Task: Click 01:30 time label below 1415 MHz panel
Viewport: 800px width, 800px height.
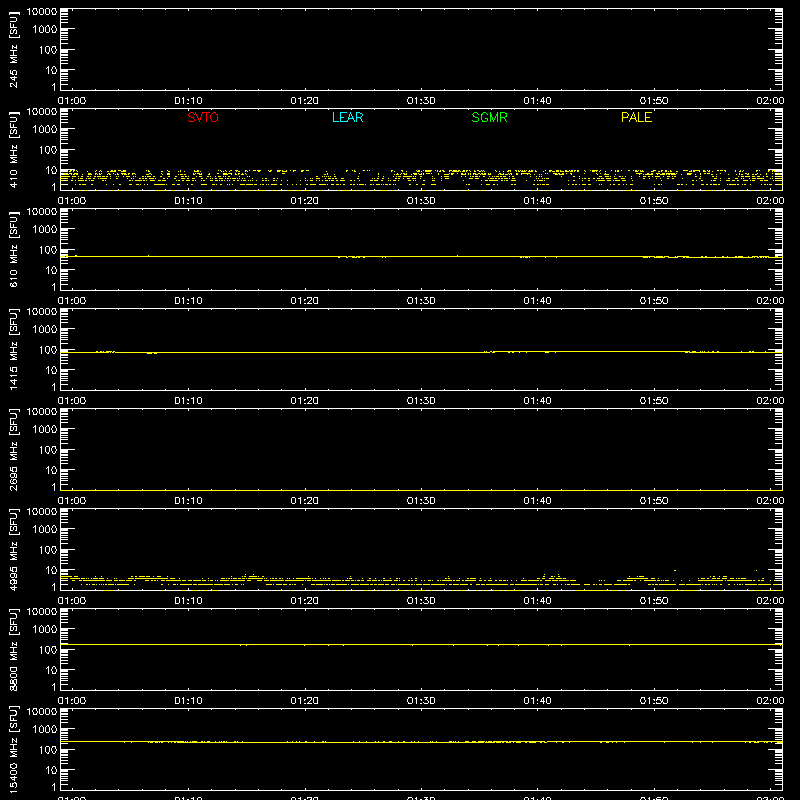Action: [421, 401]
